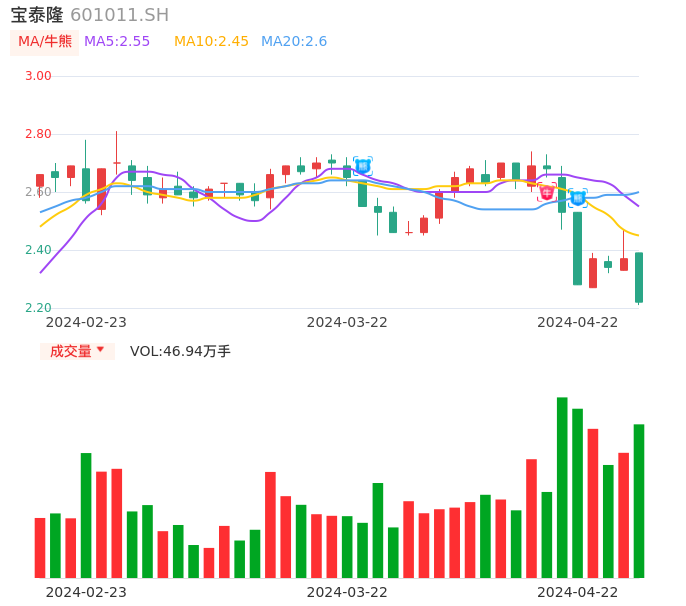Image resolution: width=686 pixels, height=606 pixels.
Task: Click the VOL:46.94万手 readout
Action: click(x=180, y=351)
